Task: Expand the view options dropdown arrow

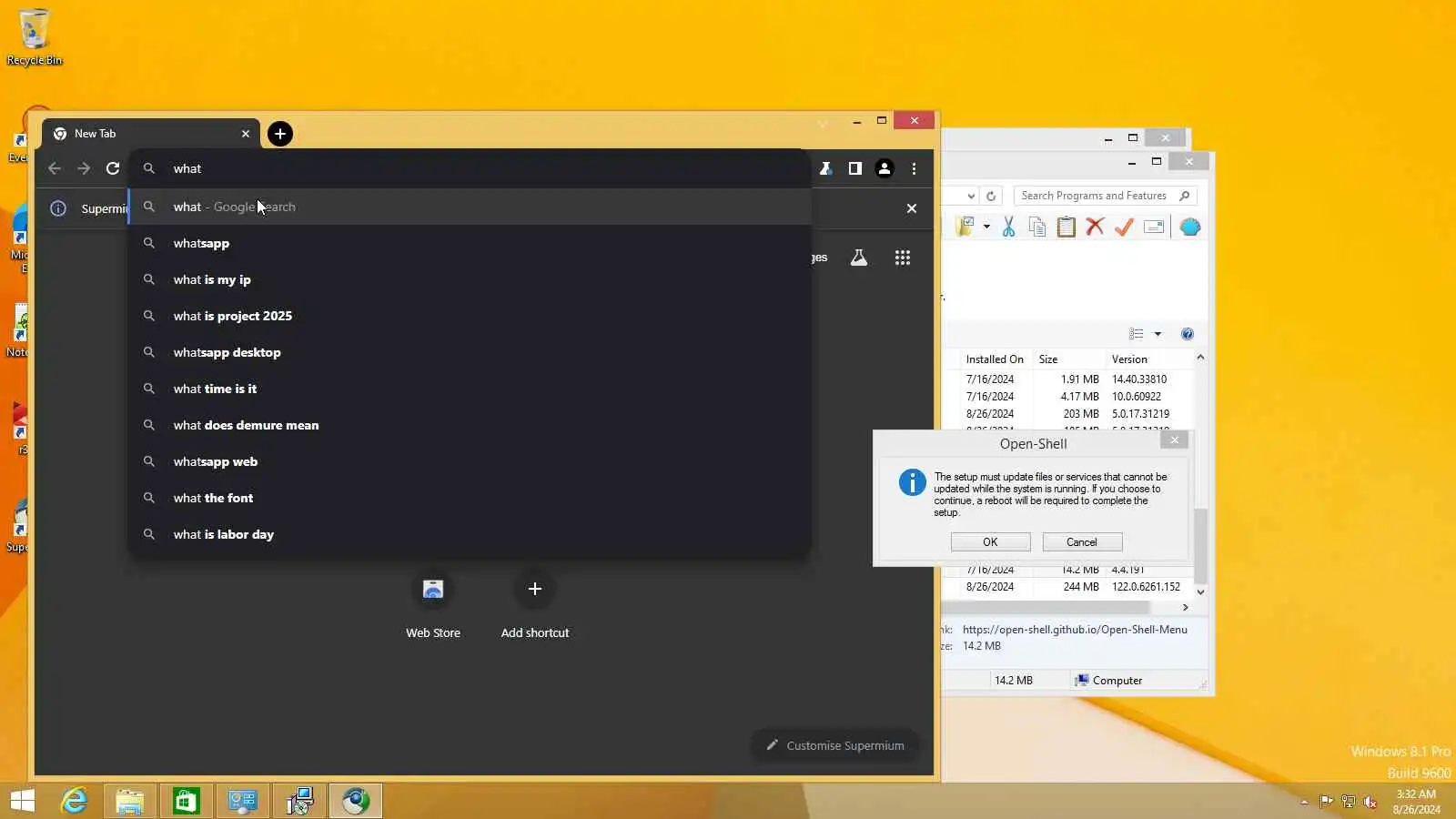Action: (x=1158, y=334)
